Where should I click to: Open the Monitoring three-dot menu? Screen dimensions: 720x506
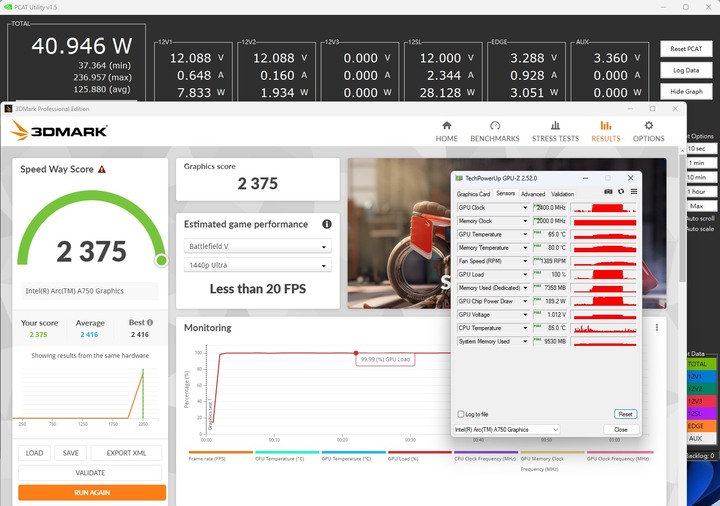click(657, 327)
